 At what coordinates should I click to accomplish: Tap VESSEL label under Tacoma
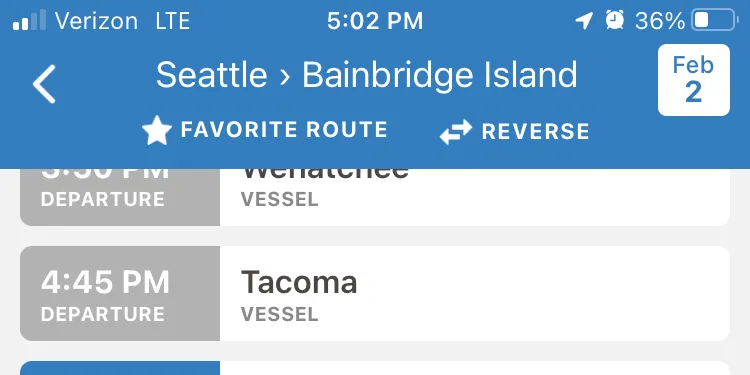(280, 314)
